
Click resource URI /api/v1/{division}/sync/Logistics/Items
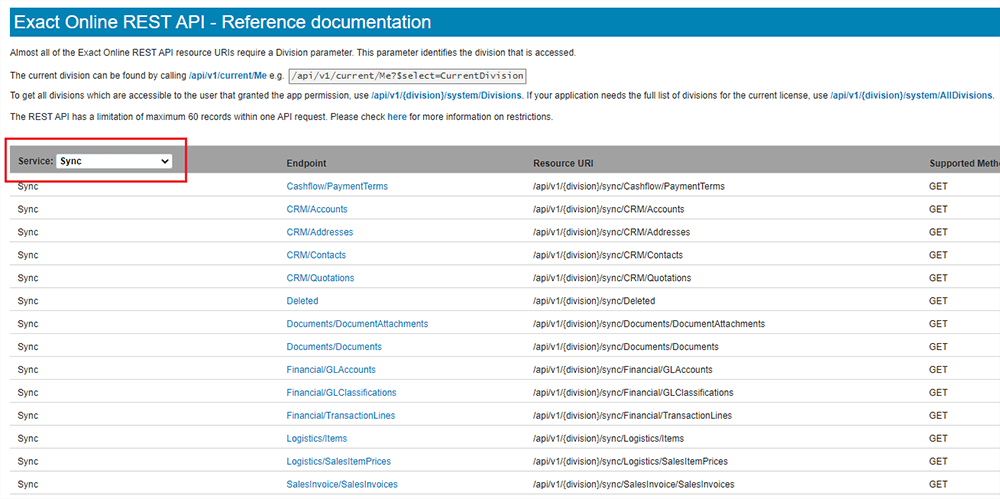coord(608,439)
